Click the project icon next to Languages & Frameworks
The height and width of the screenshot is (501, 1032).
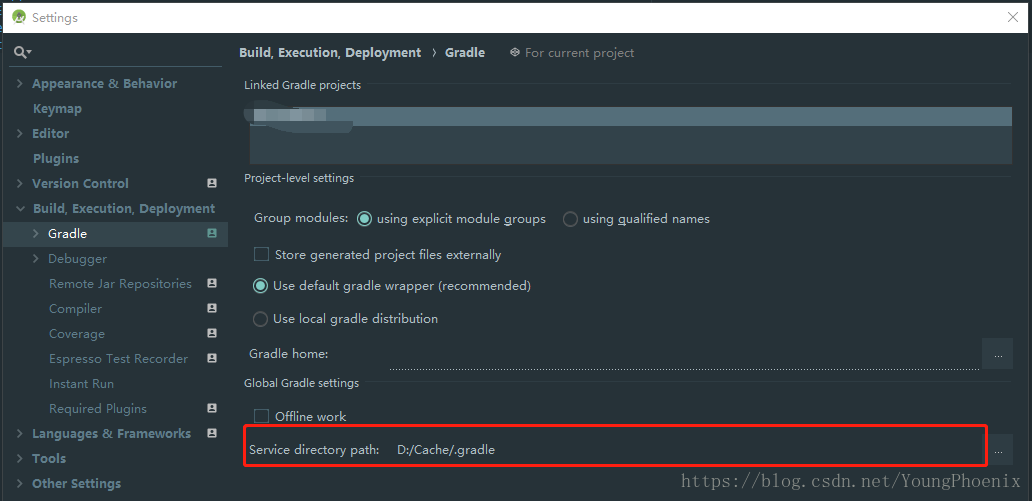point(212,433)
